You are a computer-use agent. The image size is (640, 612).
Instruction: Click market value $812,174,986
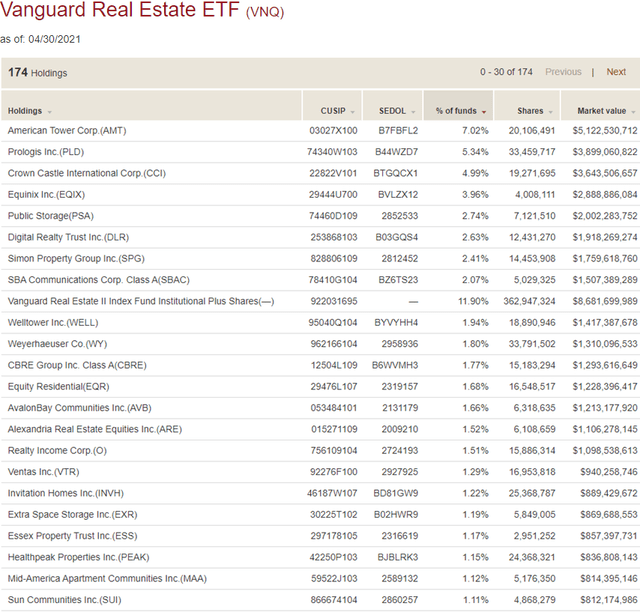(x=609, y=600)
